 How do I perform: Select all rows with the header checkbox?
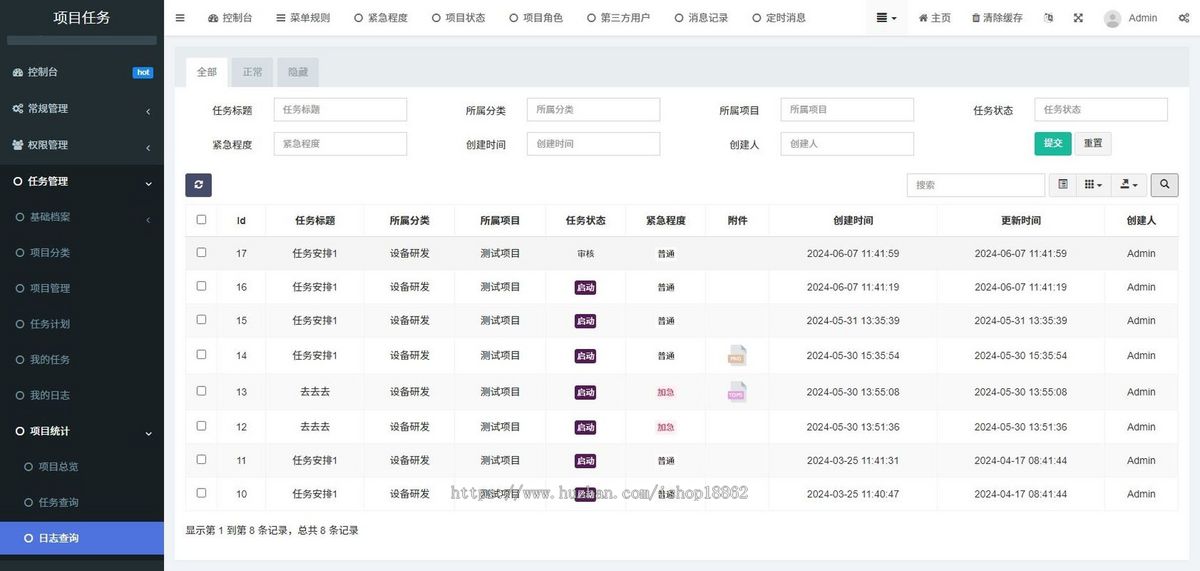[x=201, y=220]
